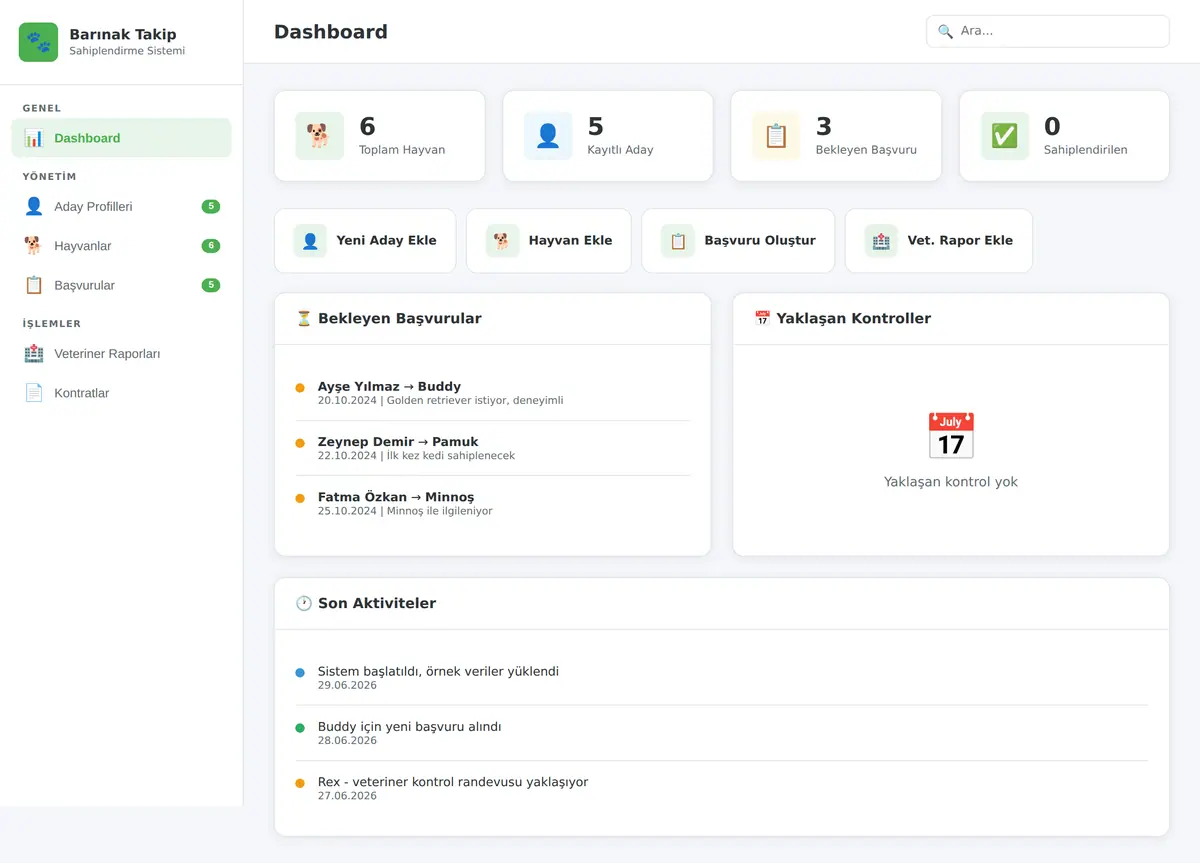This screenshot has height=863, width=1200.
Task: Focus the Ara... search field
Action: [x=1048, y=31]
